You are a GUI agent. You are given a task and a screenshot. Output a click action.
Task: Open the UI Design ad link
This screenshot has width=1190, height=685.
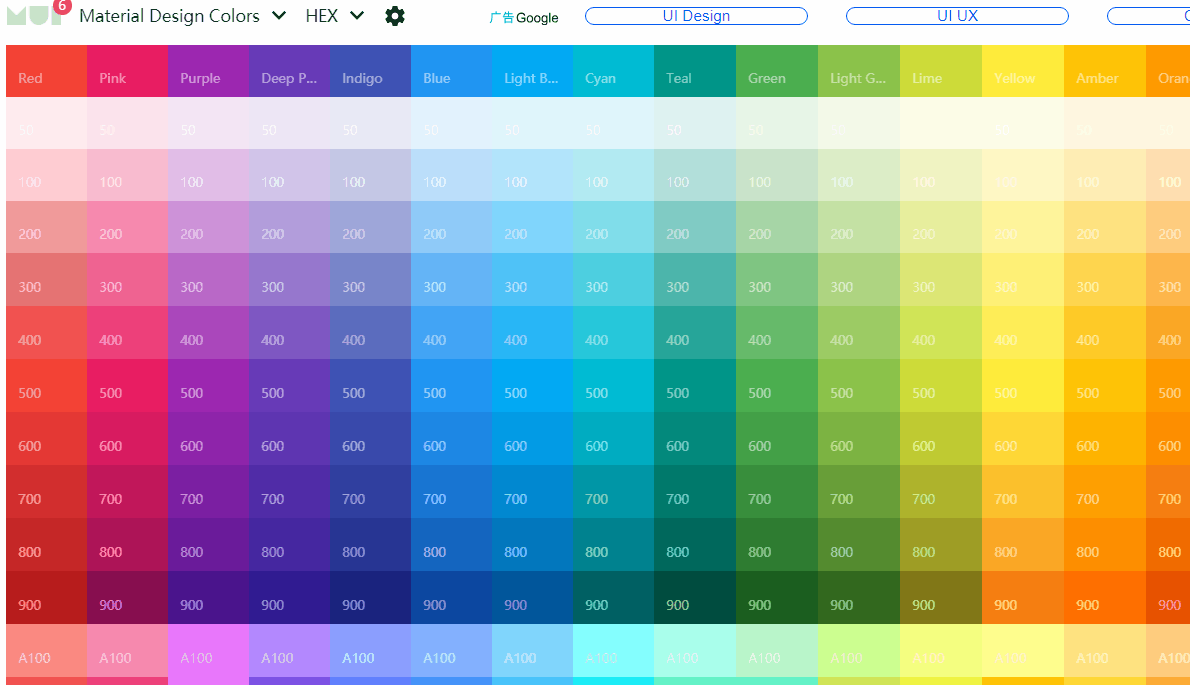pyautogui.click(x=696, y=16)
